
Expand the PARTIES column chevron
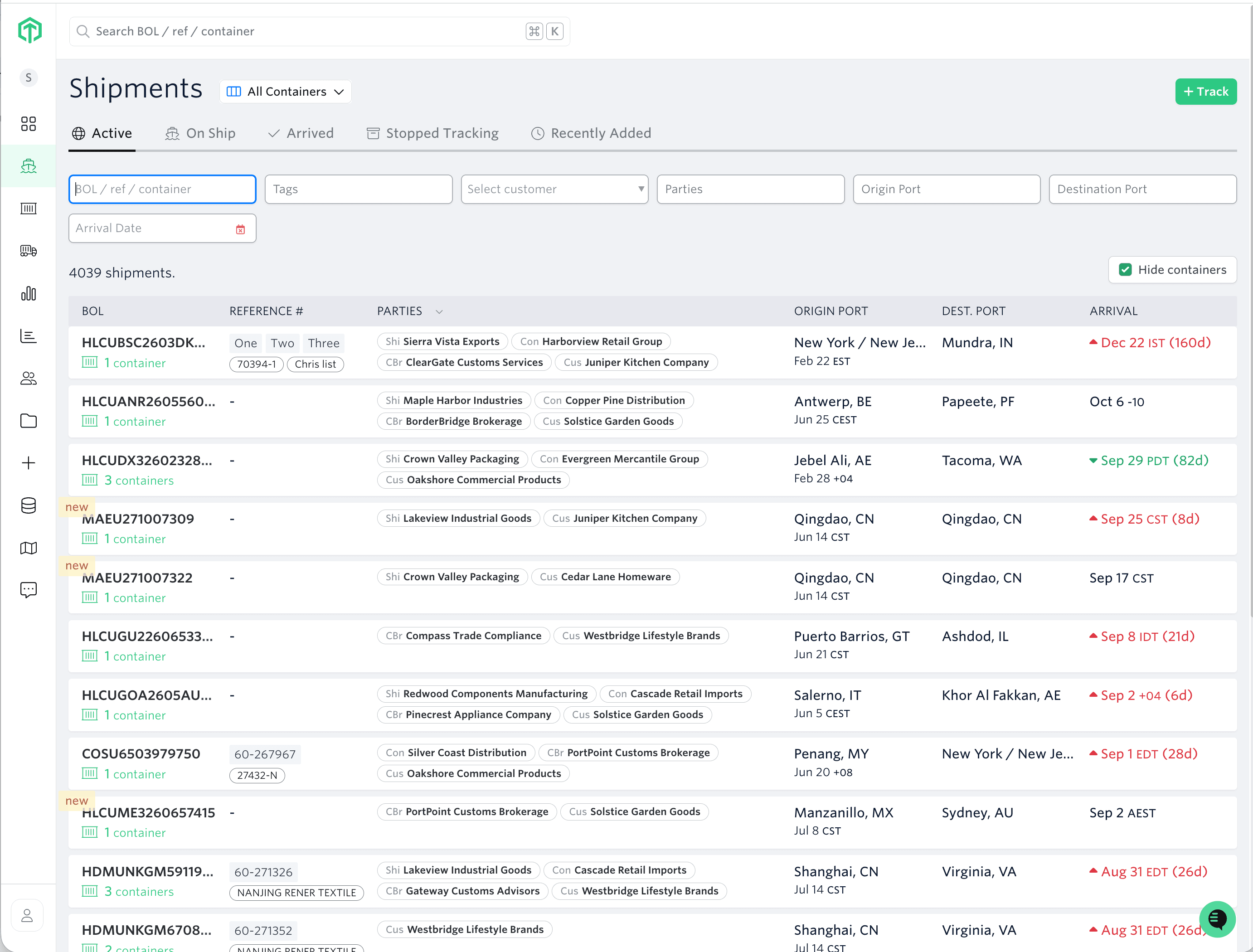point(439,312)
